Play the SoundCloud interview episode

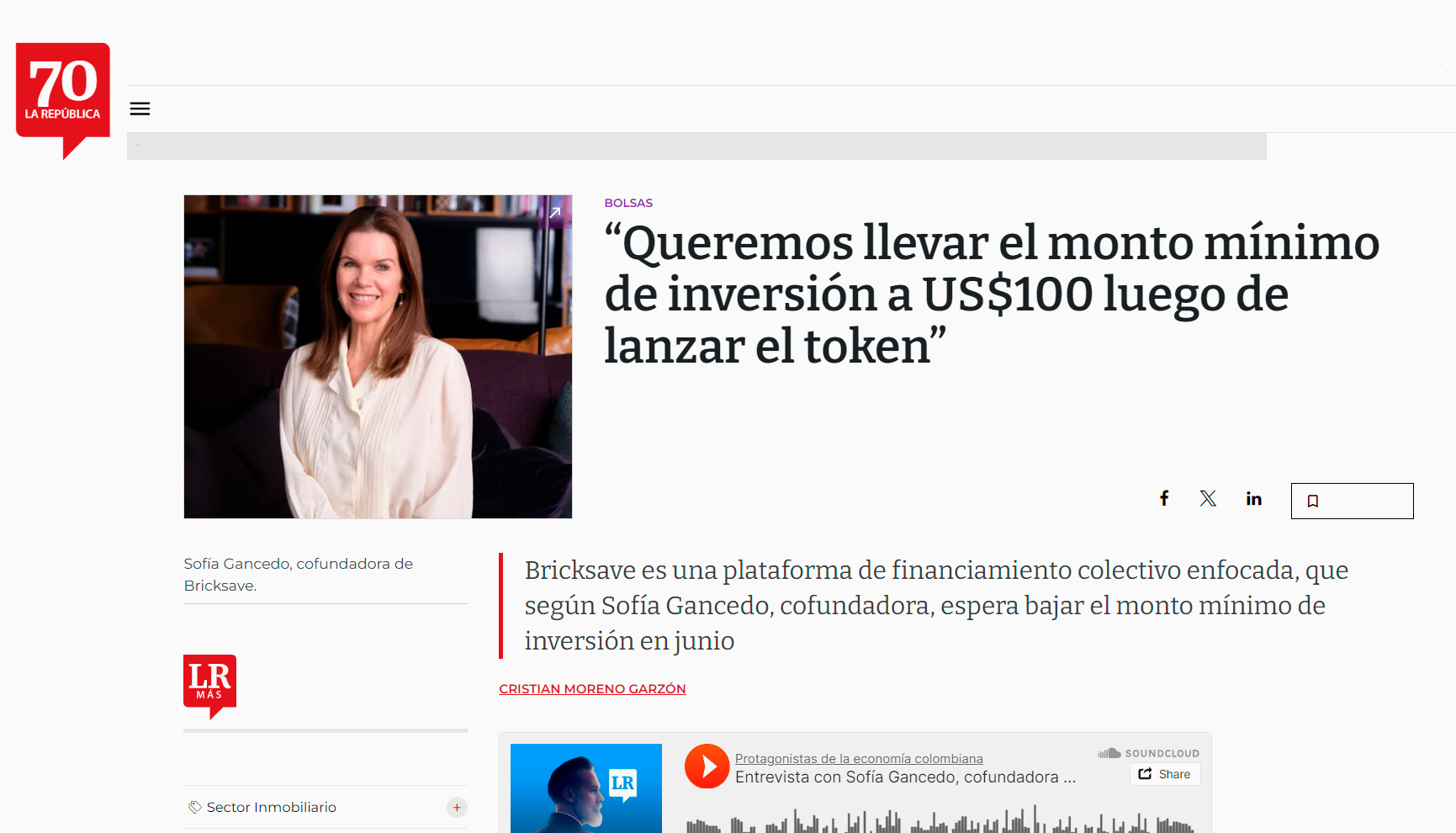707,766
